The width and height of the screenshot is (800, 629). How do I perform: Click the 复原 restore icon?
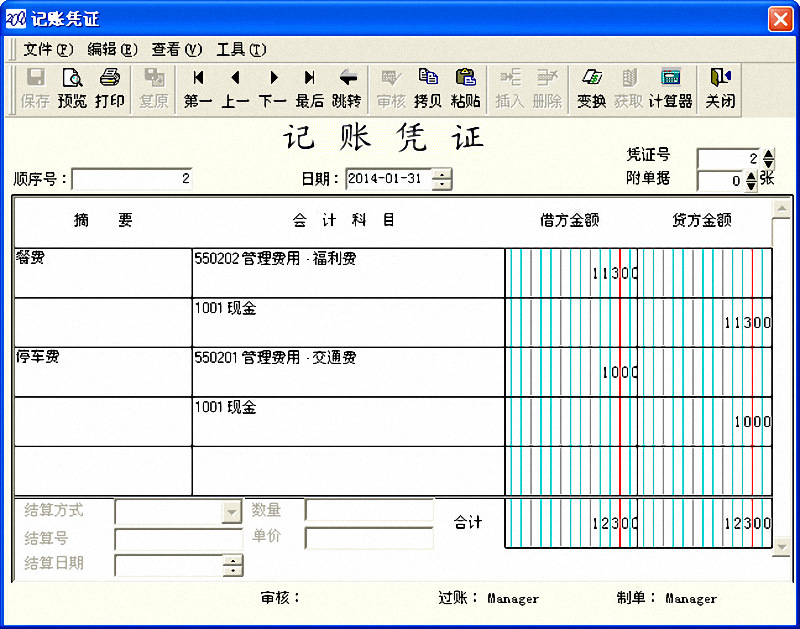154,89
